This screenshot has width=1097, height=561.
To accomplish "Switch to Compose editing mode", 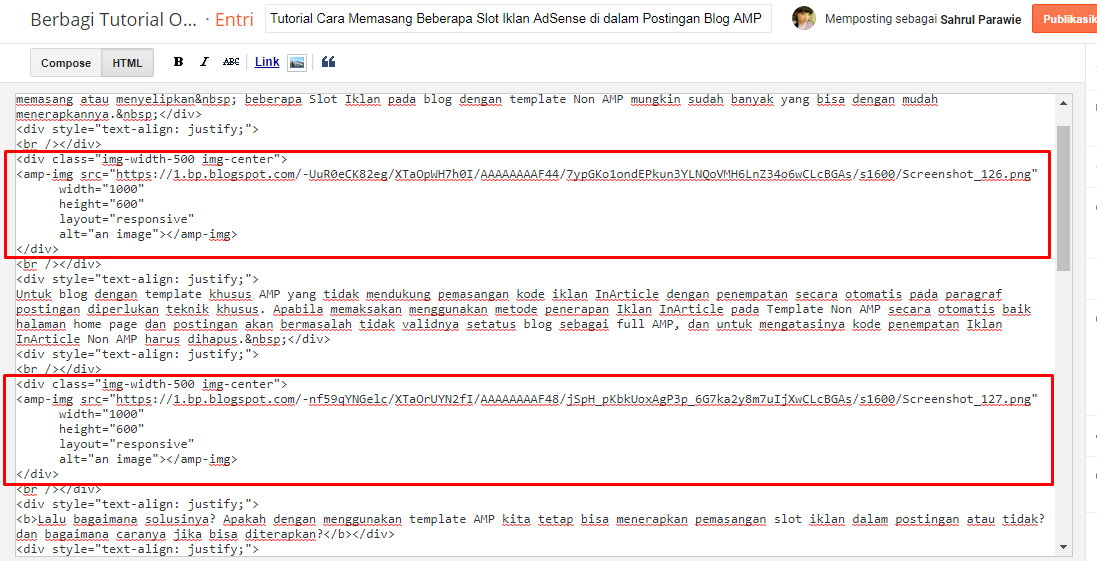I will point(66,63).
